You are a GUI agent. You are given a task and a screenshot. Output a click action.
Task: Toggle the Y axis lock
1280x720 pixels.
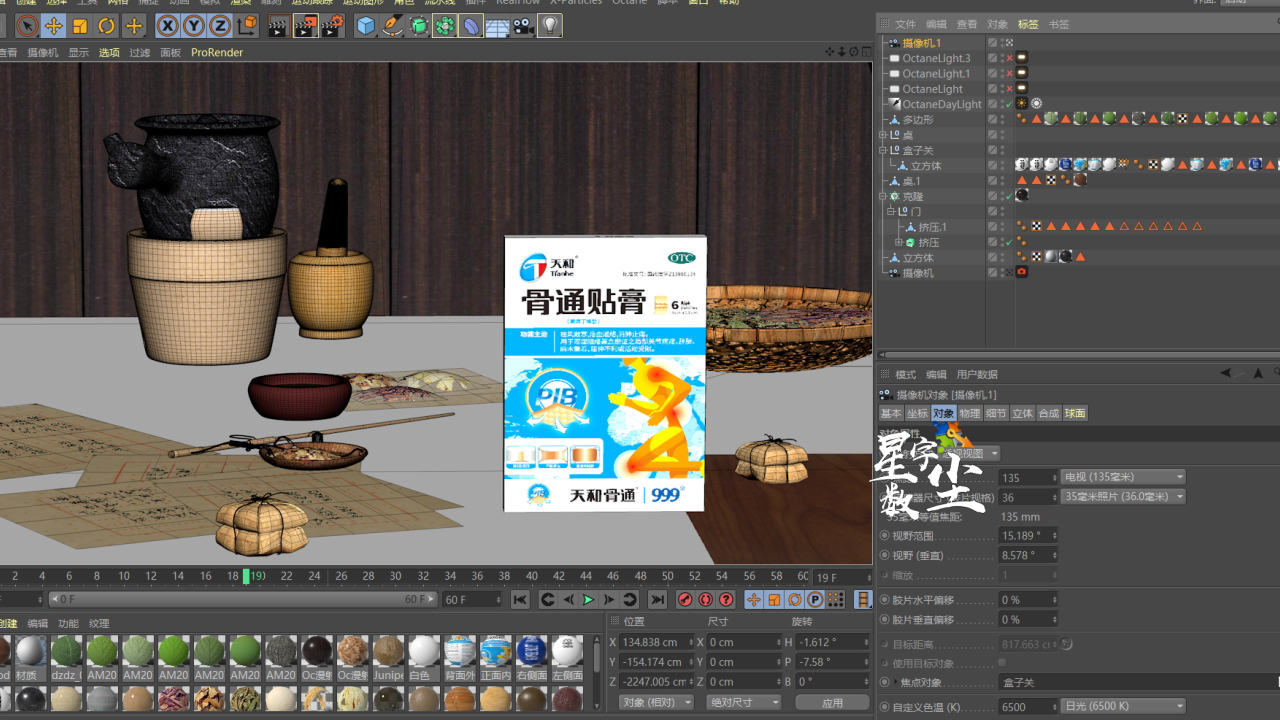[194, 26]
